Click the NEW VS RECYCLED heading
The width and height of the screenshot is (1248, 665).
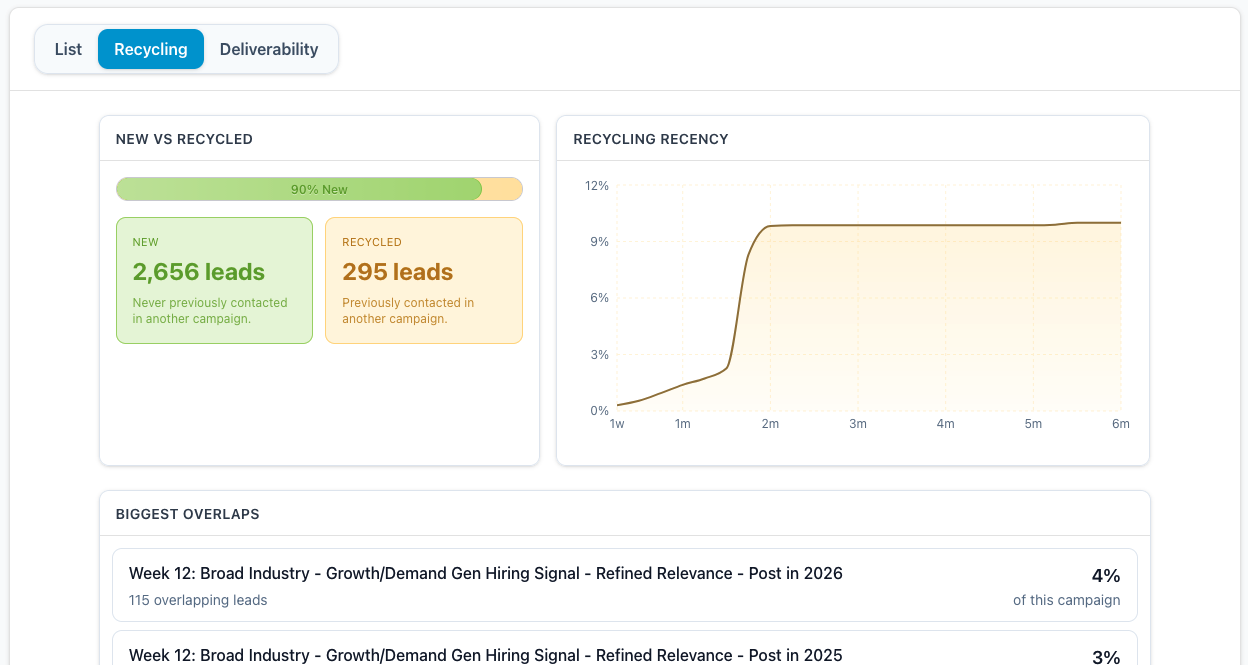(184, 139)
